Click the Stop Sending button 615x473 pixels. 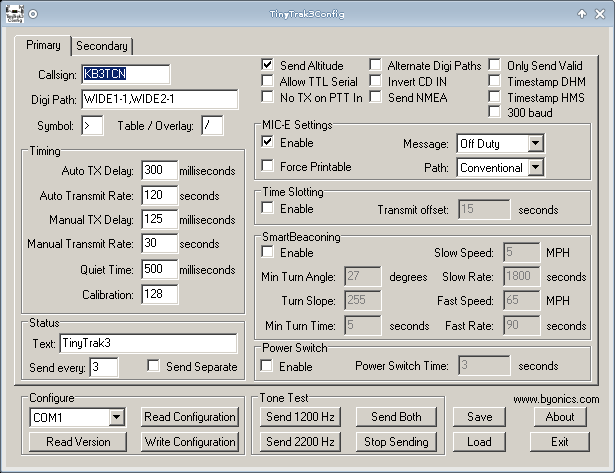pyautogui.click(x=396, y=442)
